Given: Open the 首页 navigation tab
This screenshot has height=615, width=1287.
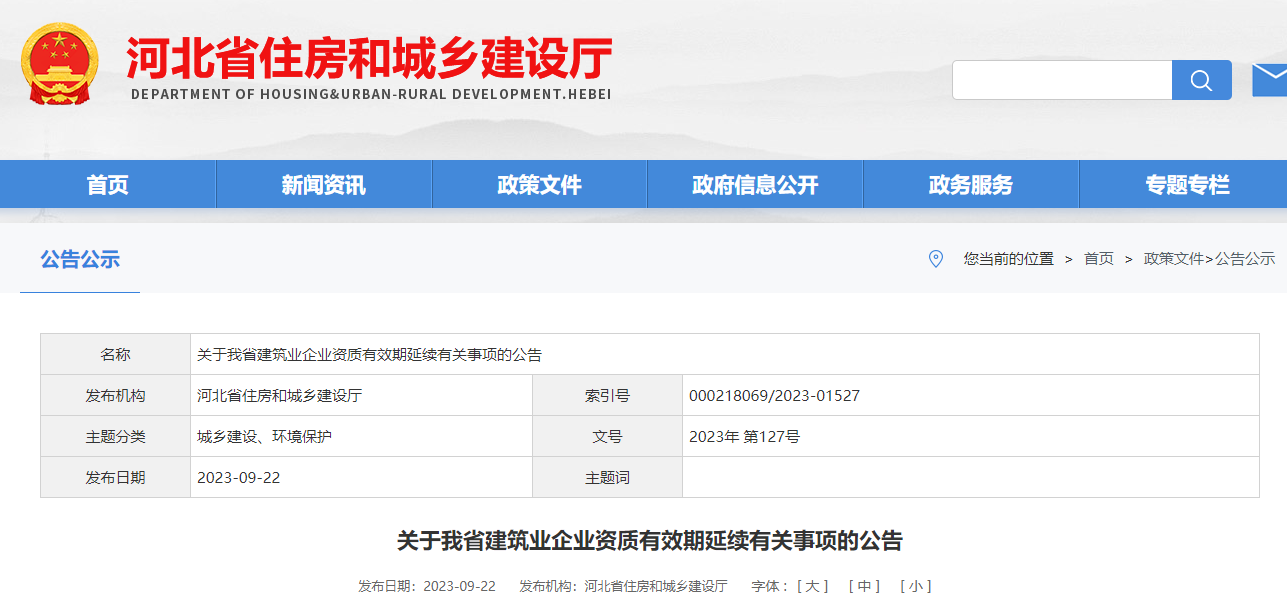Looking at the screenshot, I should pyautogui.click(x=108, y=185).
